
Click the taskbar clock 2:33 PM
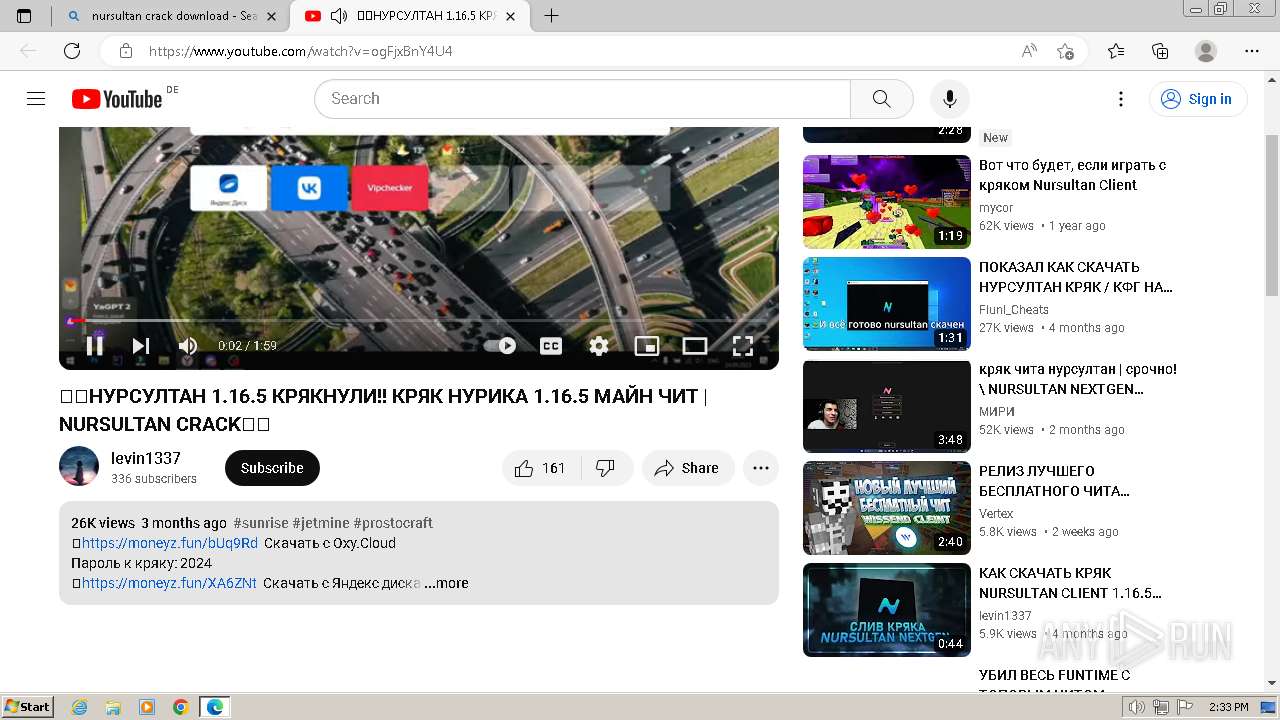click(x=1229, y=707)
